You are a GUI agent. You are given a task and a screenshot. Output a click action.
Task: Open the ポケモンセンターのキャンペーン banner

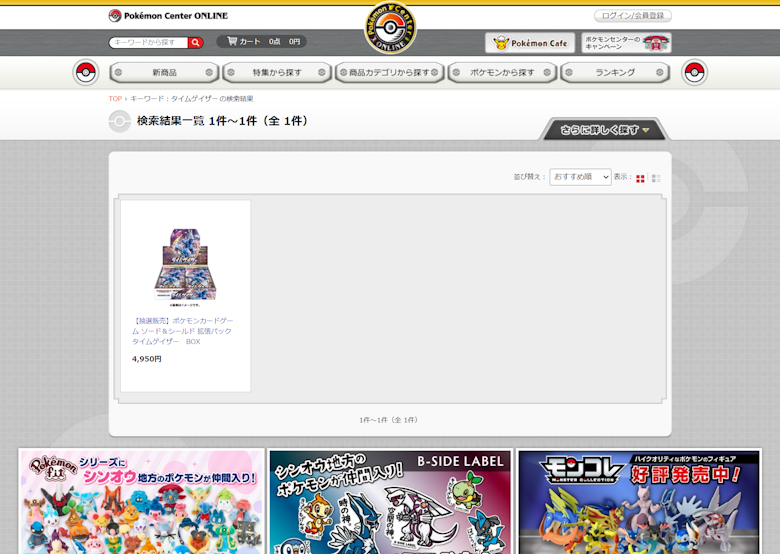tap(626, 43)
